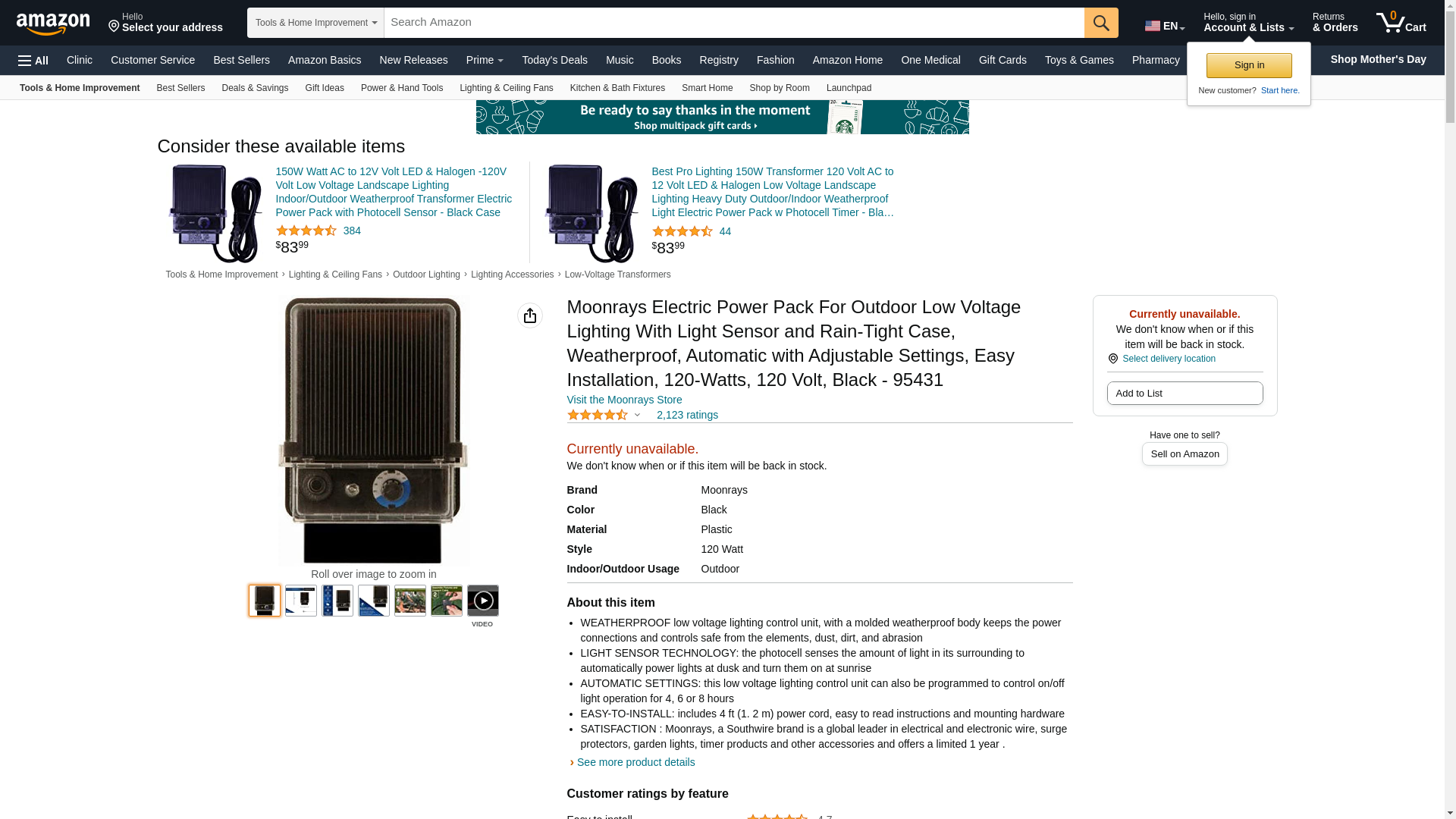Play the product VIDEO thumbnail
The image size is (1456, 819).
click(x=483, y=601)
